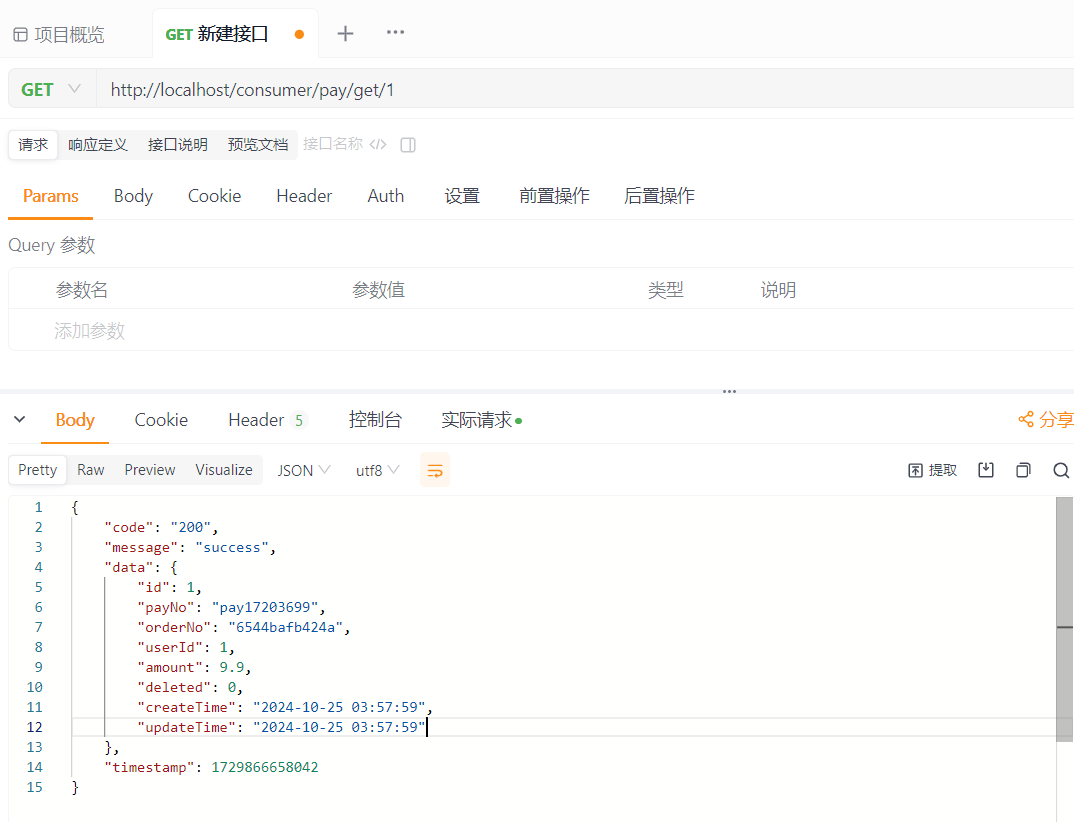
Task: Click the panel divider handle dots
Action: [x=729, y=392]
